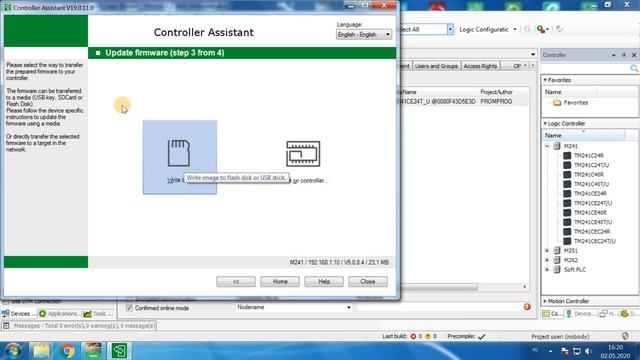The image size is (640, 360).
Task: Click the TM241CE40T/U device icon
Action: [567, 222]
